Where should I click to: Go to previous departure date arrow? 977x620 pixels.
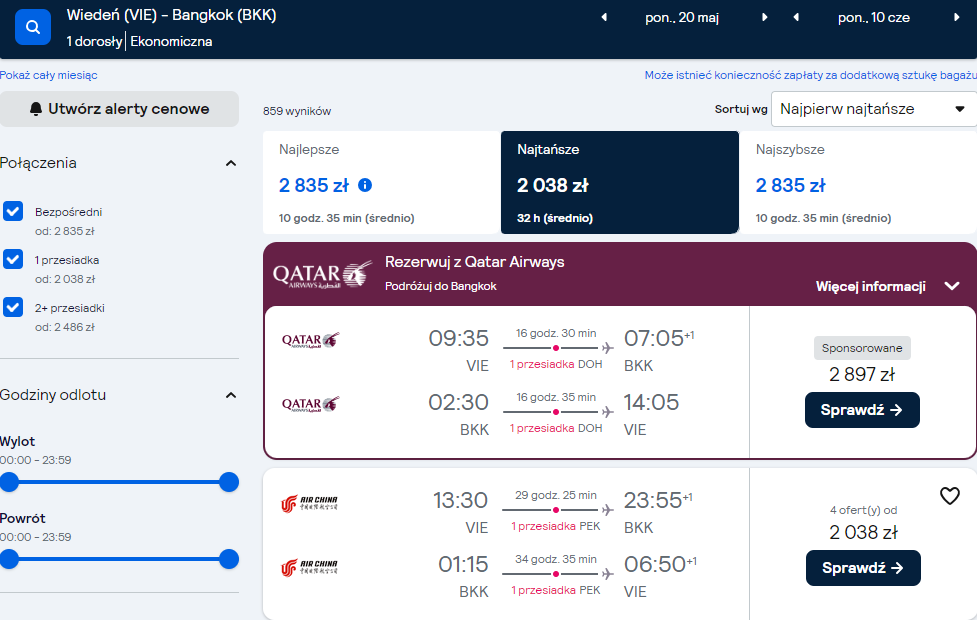[x=604, y=17]
